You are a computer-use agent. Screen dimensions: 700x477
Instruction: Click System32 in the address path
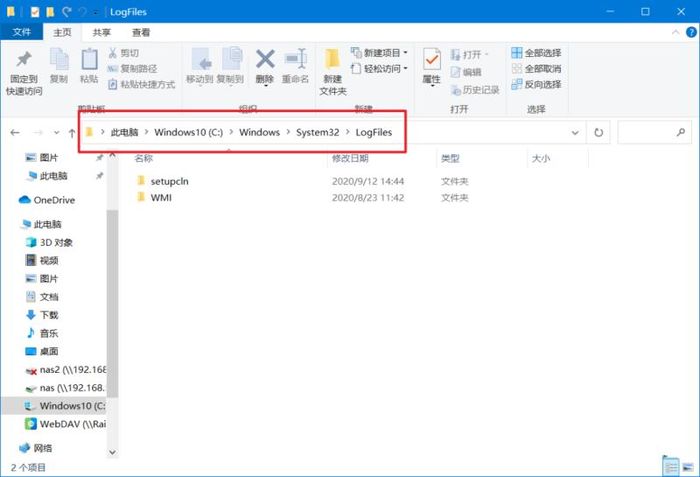(317, 132)
